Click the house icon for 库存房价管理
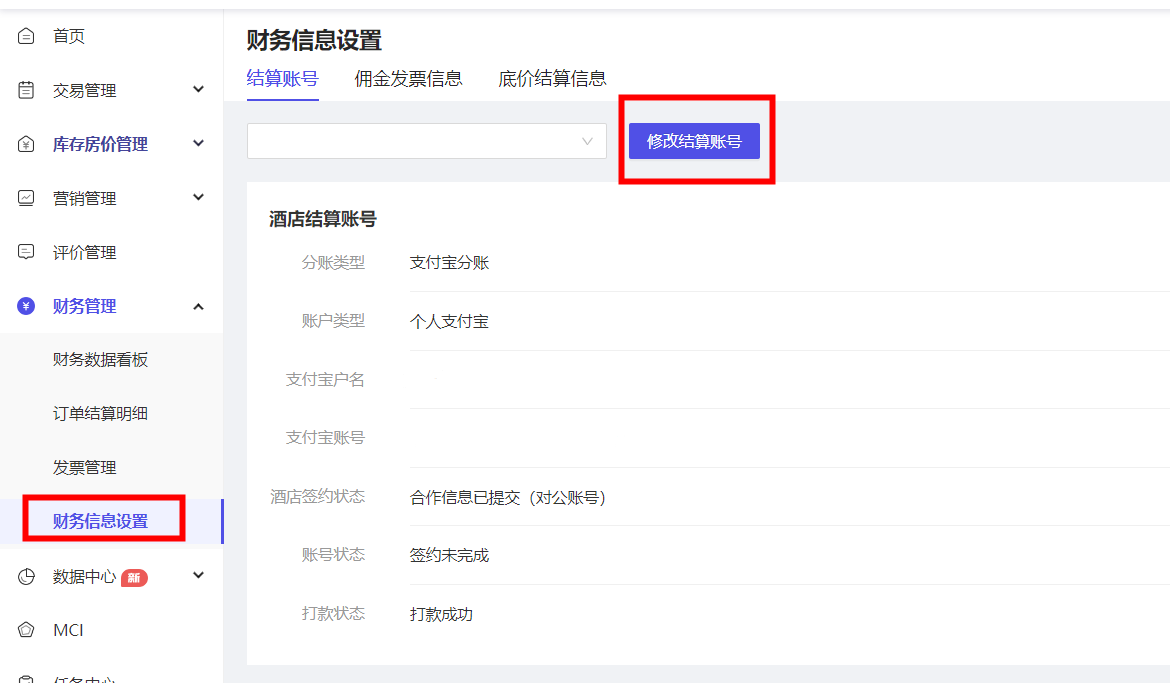The height and width of the screenshot is (683, 1170). pos(27,145)
